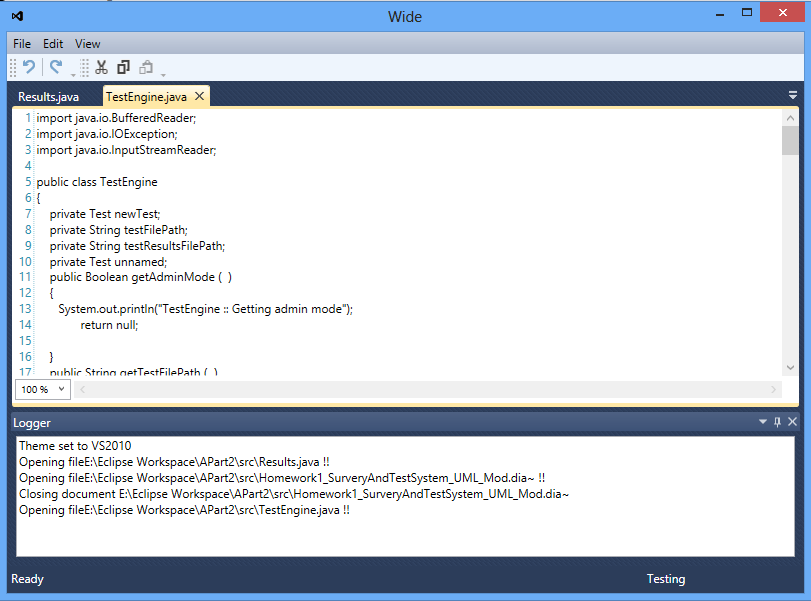Click line number 15 in gutter

coord(25,341)
